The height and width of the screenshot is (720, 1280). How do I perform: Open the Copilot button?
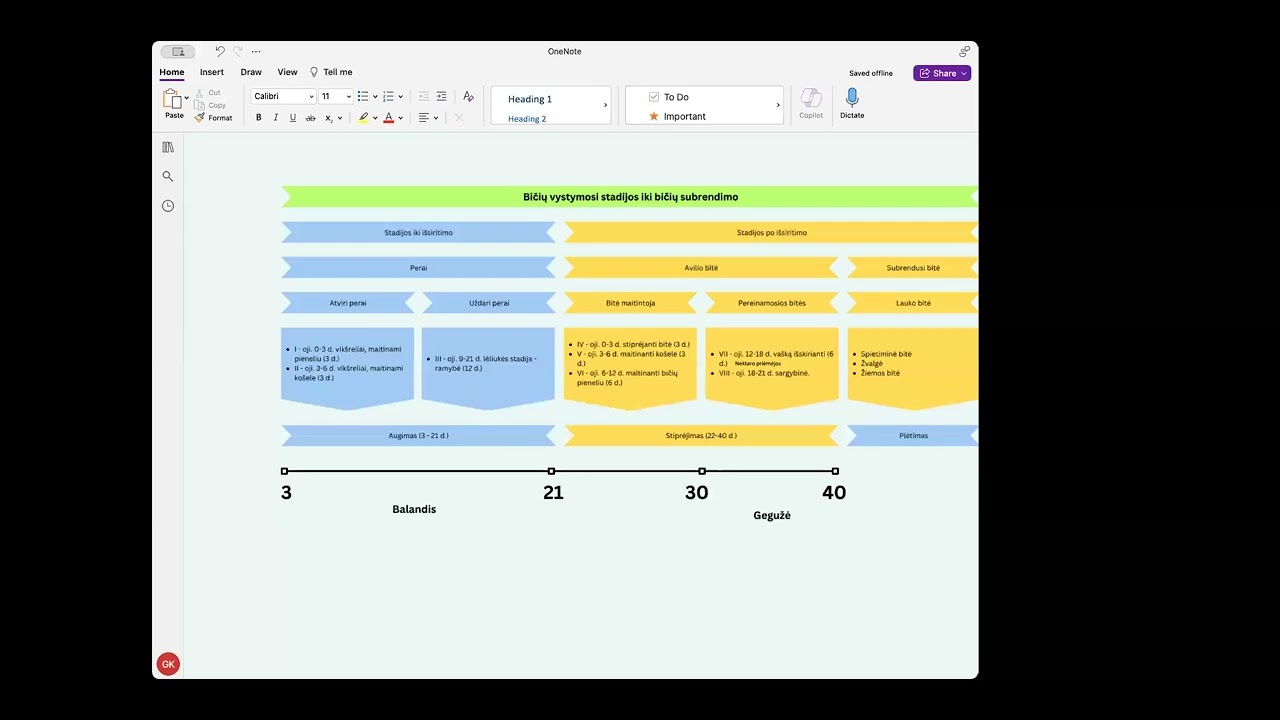(x=811, y=104)
